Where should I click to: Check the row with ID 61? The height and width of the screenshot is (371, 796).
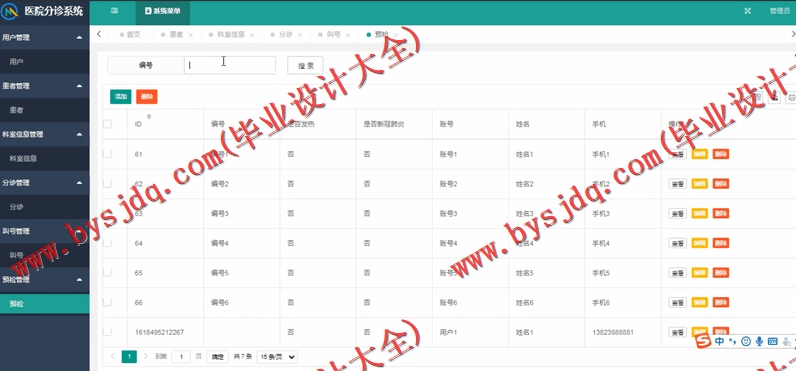click(107, 154)
